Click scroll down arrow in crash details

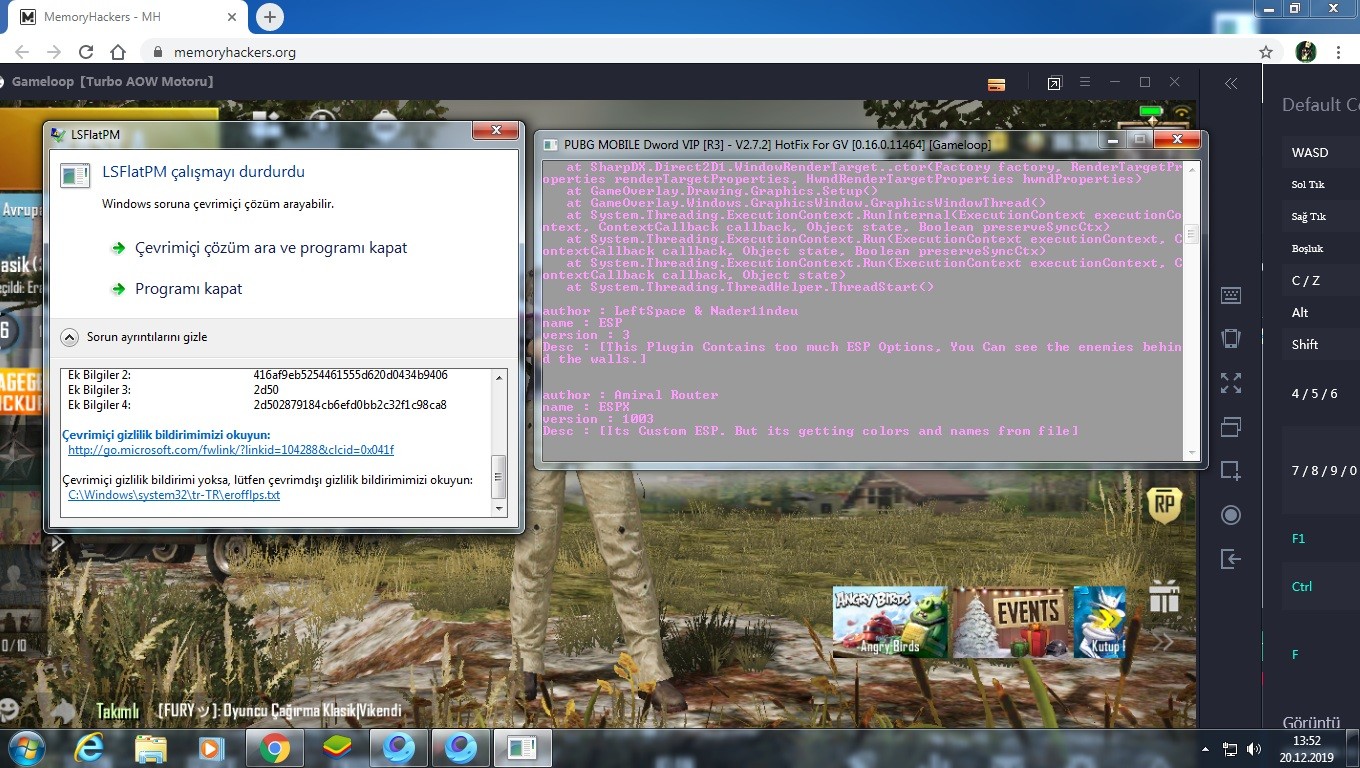point(500,509)
